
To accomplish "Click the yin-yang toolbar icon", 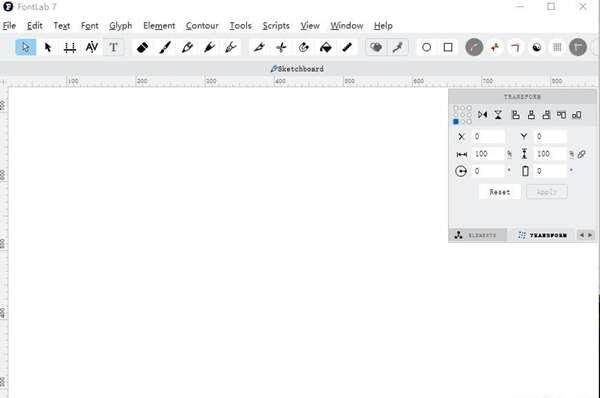I will tap(537, 47).
